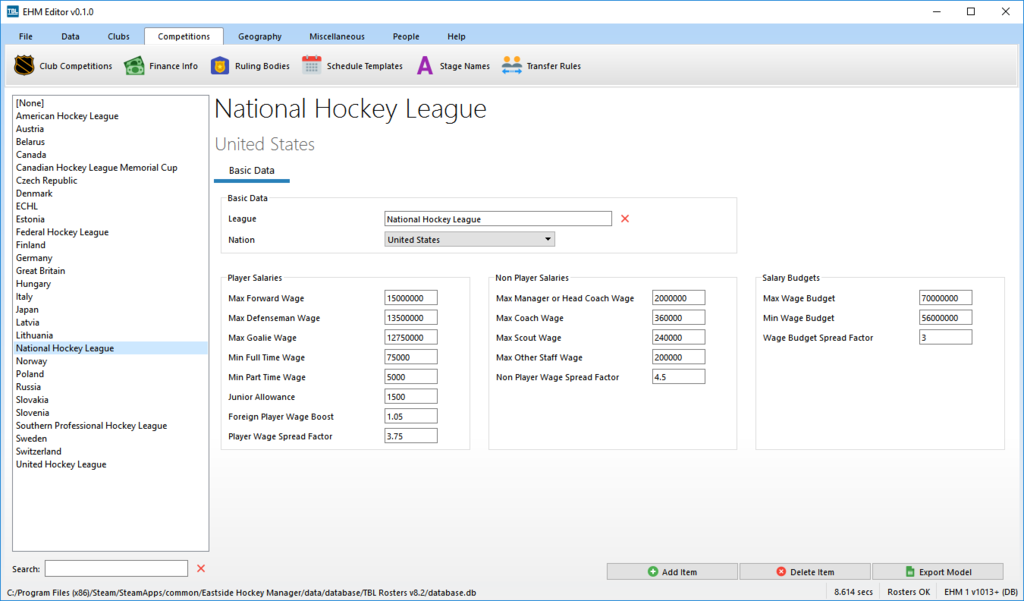Screen dimensions: 1024x601
Task: Select Southern Professional Hockey League
Action: (x=110, y=425)
